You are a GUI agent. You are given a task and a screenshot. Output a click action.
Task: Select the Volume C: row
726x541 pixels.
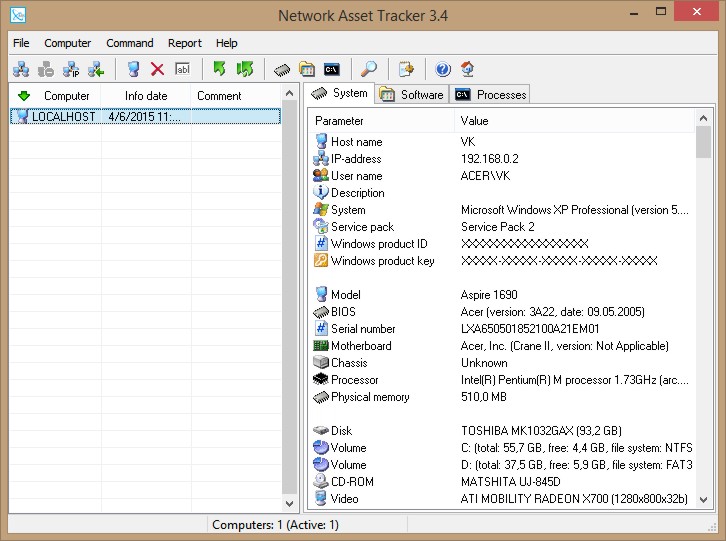point(502,448)
